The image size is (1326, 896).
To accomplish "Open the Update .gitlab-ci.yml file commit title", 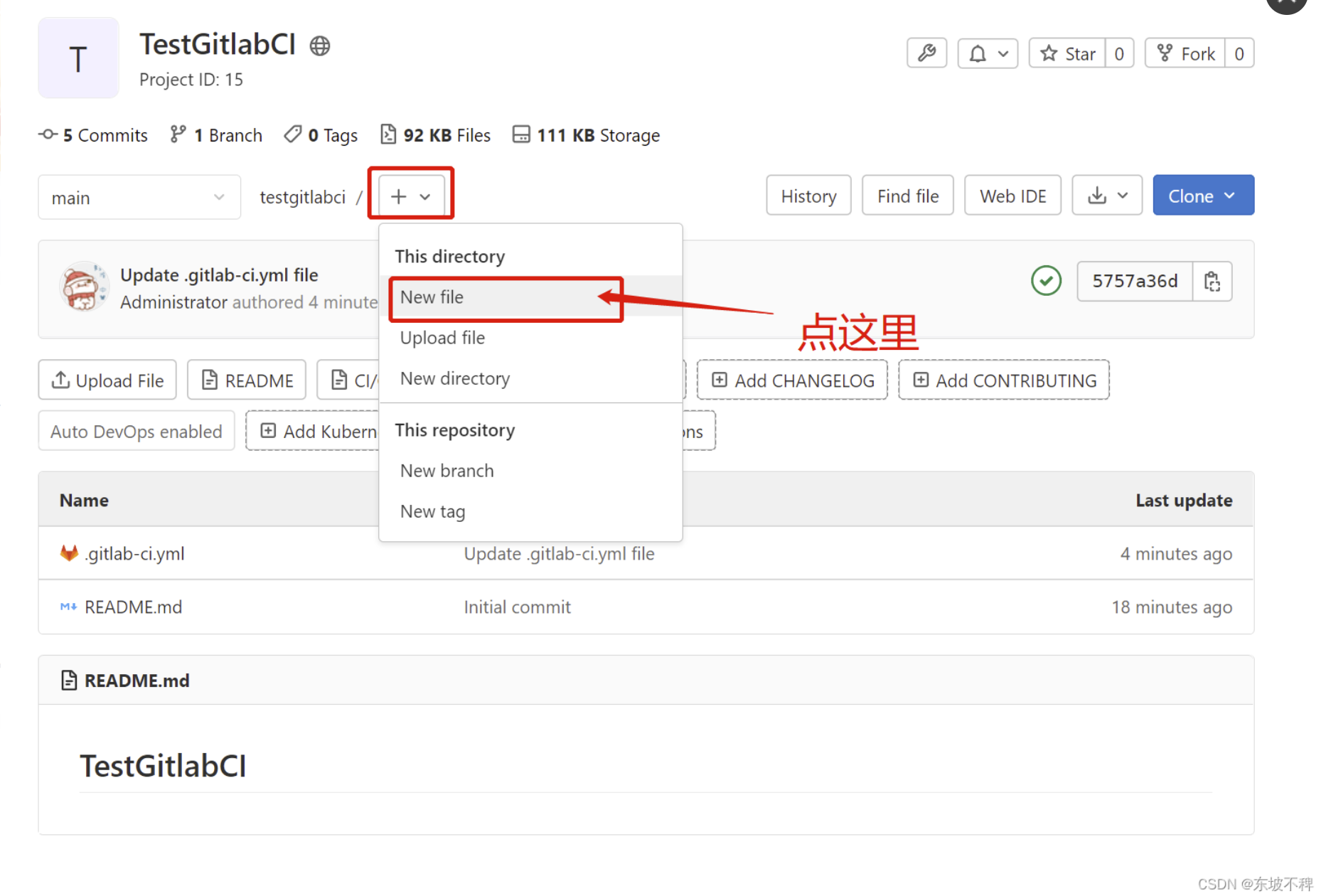I will 219,275.
